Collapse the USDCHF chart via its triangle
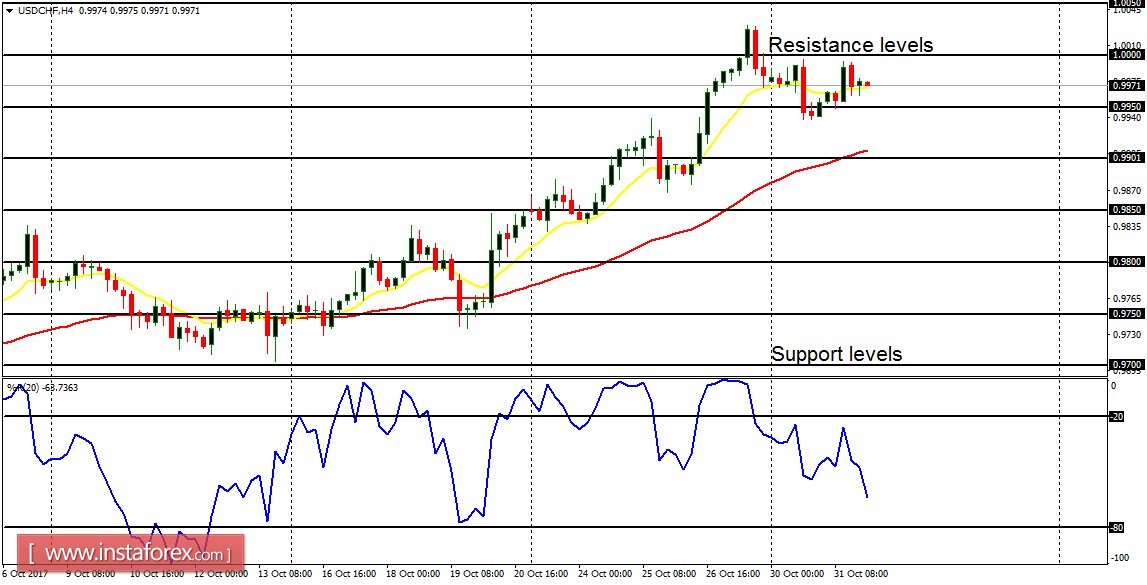Viewport: 1147px width, 585px height. coord(10,11)
